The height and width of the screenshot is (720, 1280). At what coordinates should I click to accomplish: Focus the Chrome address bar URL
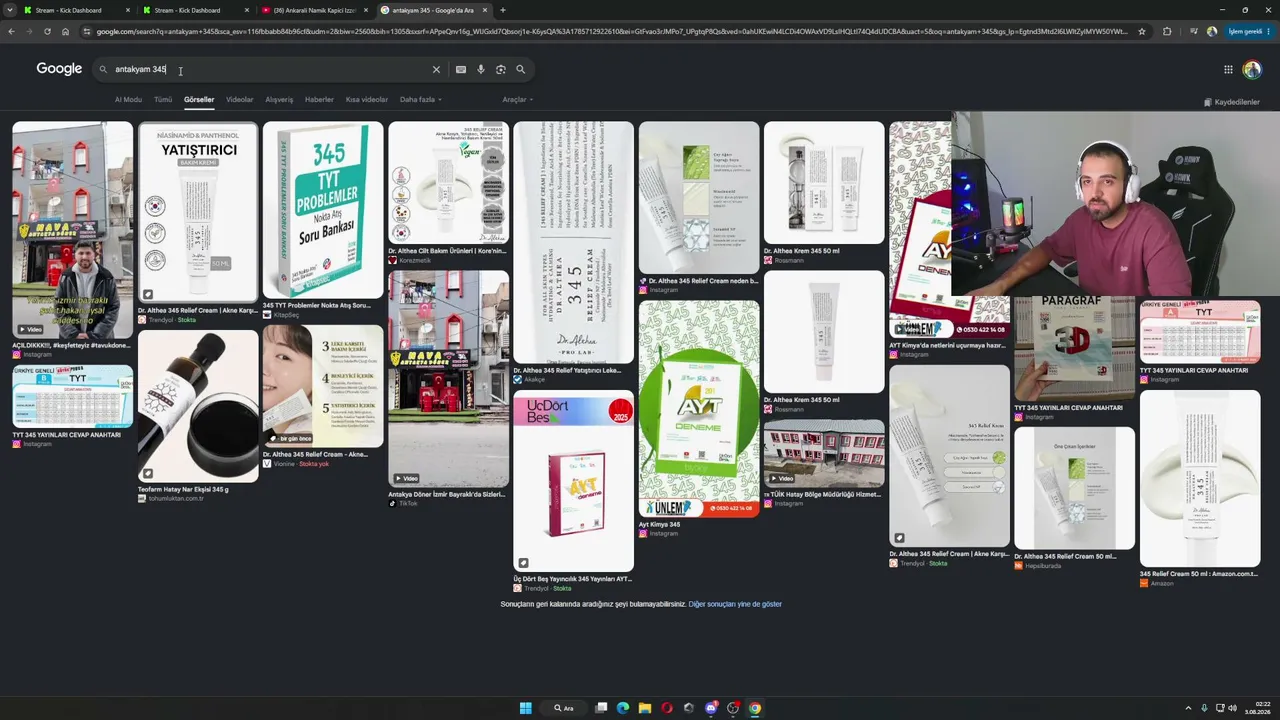[x=612, y=31]
